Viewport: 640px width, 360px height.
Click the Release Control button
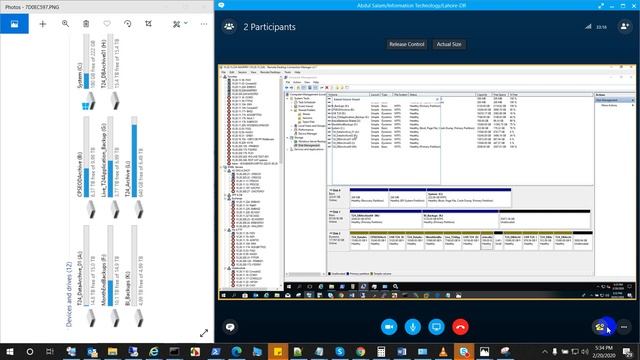pyautogui.click(x=407, y=44)
